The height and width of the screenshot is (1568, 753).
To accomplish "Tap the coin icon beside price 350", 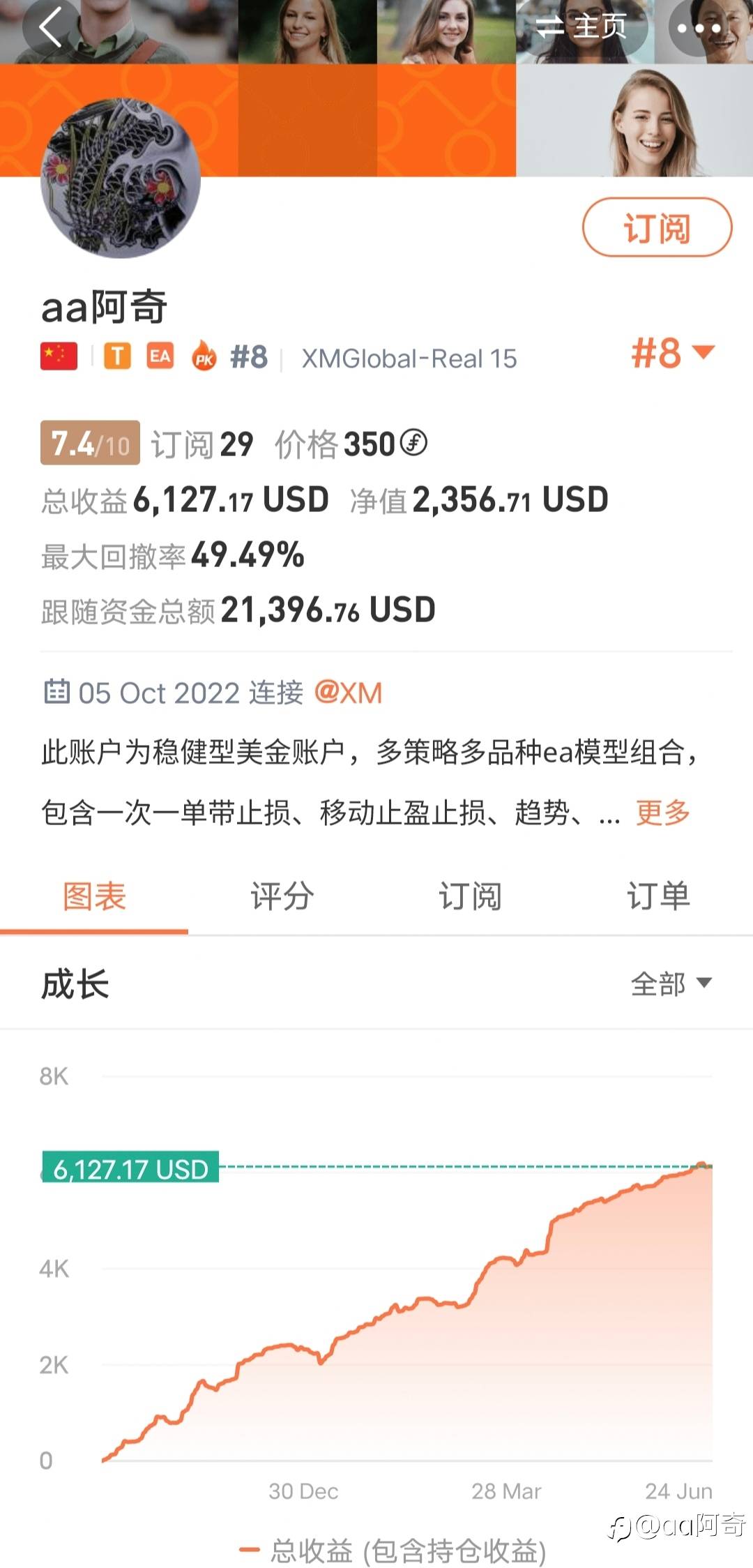I will [x=414, y=443].
